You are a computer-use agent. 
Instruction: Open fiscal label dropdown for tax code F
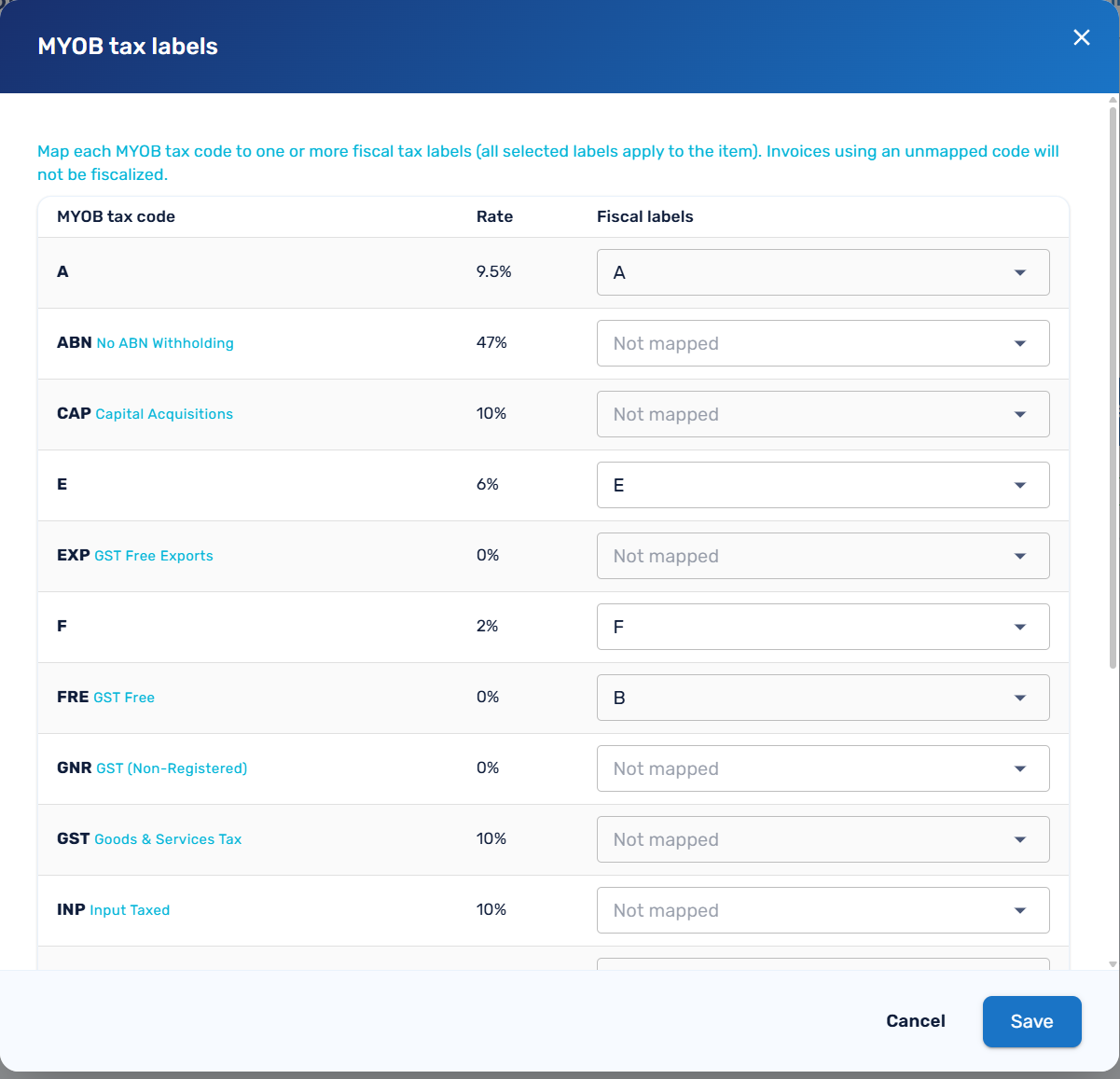coord(823,627)
